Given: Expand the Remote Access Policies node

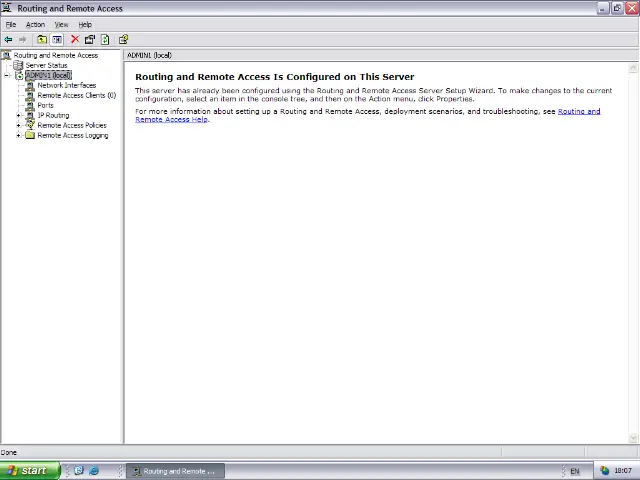Looking at the screenshot, I should (19, 125).
